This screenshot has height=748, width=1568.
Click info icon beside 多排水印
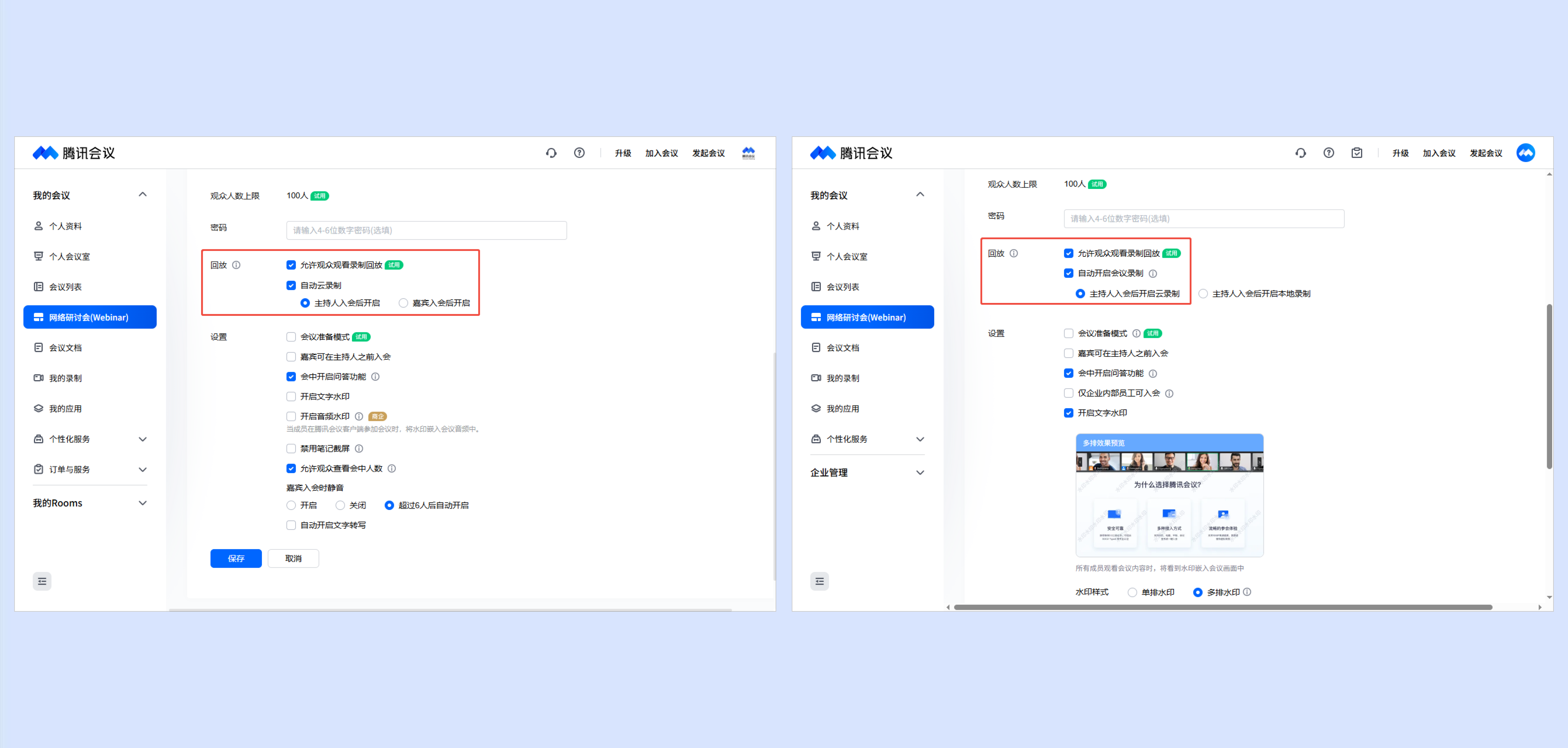[x=1247, y=592]
